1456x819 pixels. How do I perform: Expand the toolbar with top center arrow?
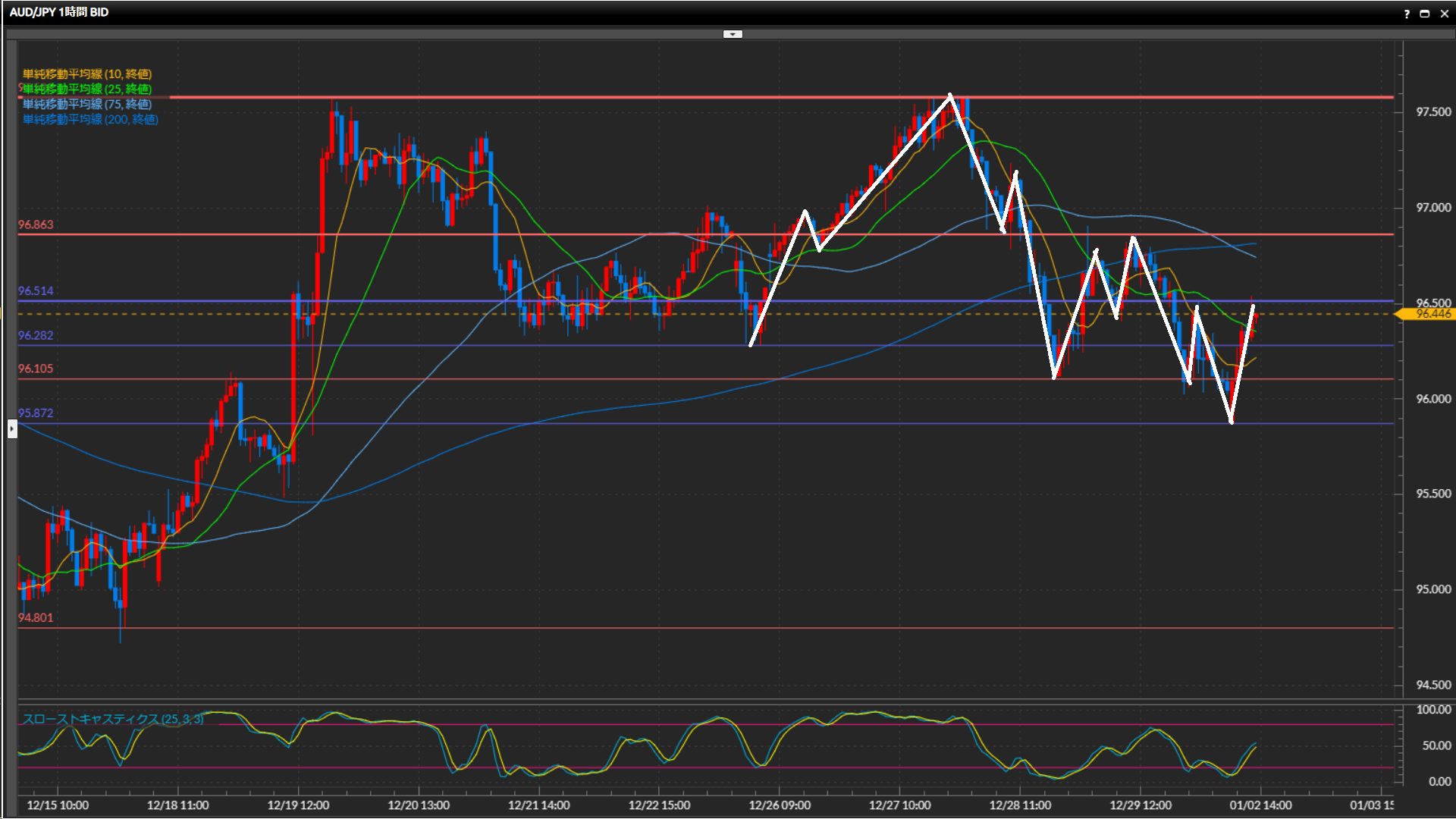pyautogui.click(x=733, y=34)
